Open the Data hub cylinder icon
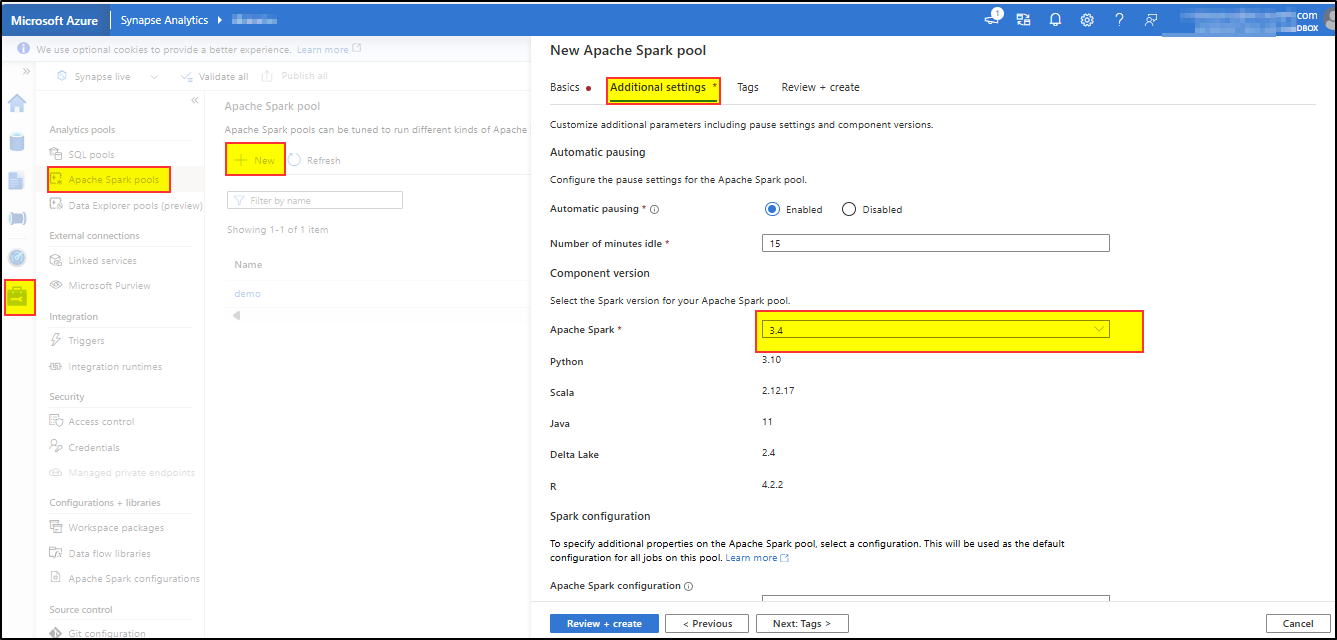 pyautogui.click(x=17, y=142)
